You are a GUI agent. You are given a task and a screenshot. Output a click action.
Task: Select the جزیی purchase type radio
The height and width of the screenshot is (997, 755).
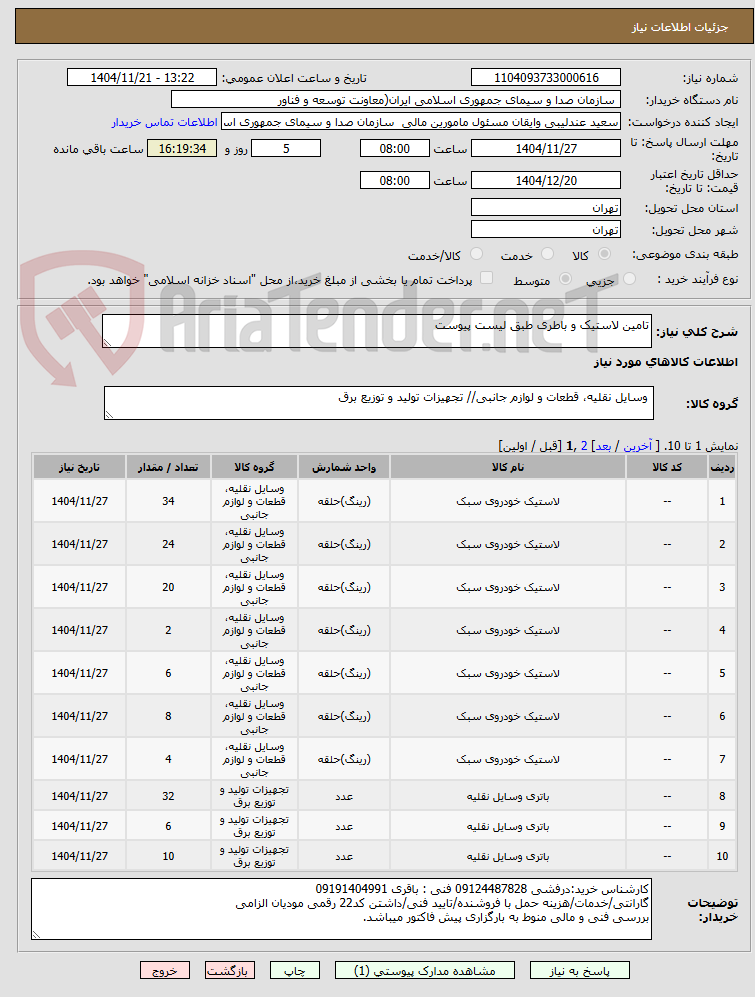coord(630,278)
